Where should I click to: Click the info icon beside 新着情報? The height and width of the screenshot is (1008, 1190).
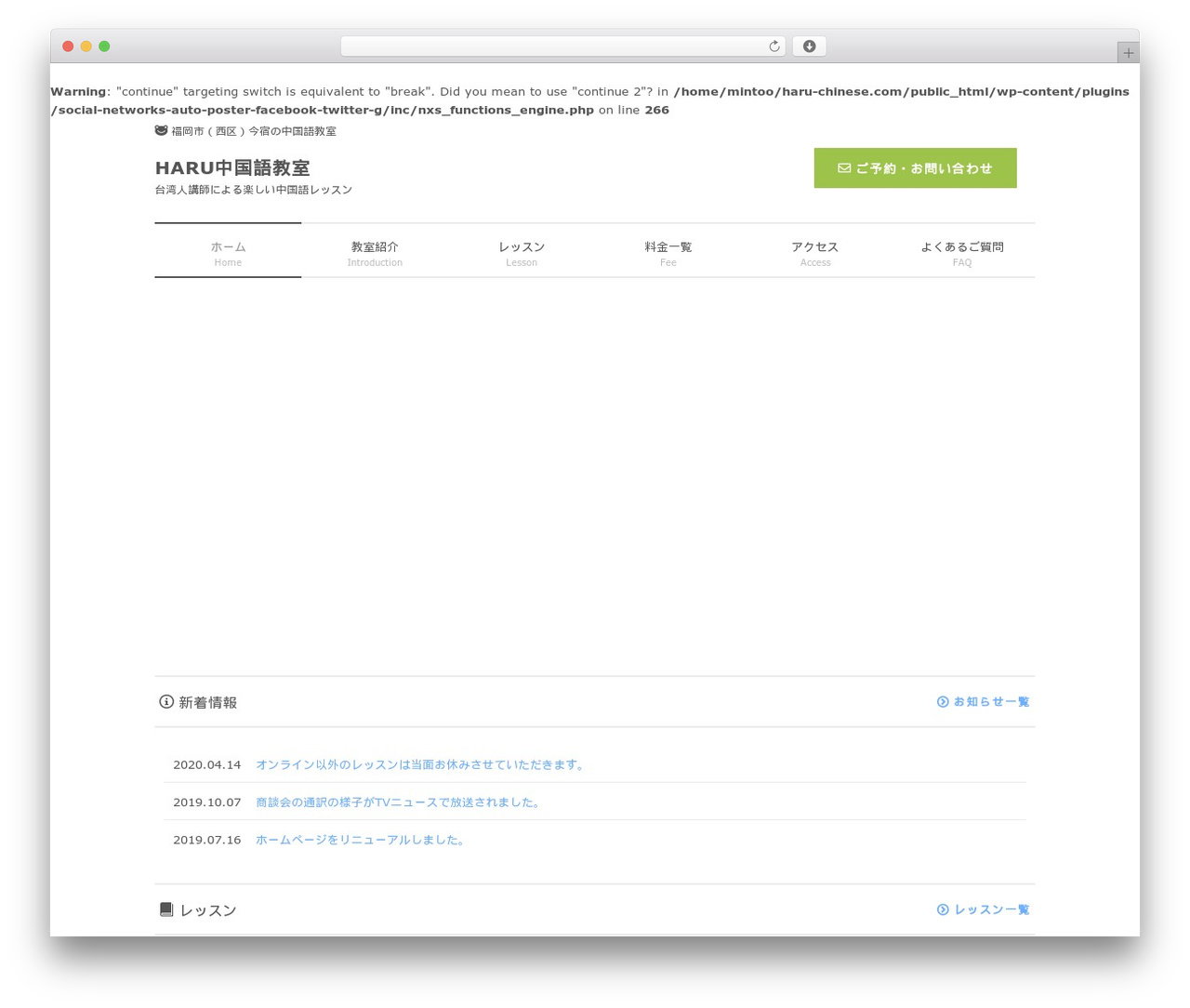(166, 702)
